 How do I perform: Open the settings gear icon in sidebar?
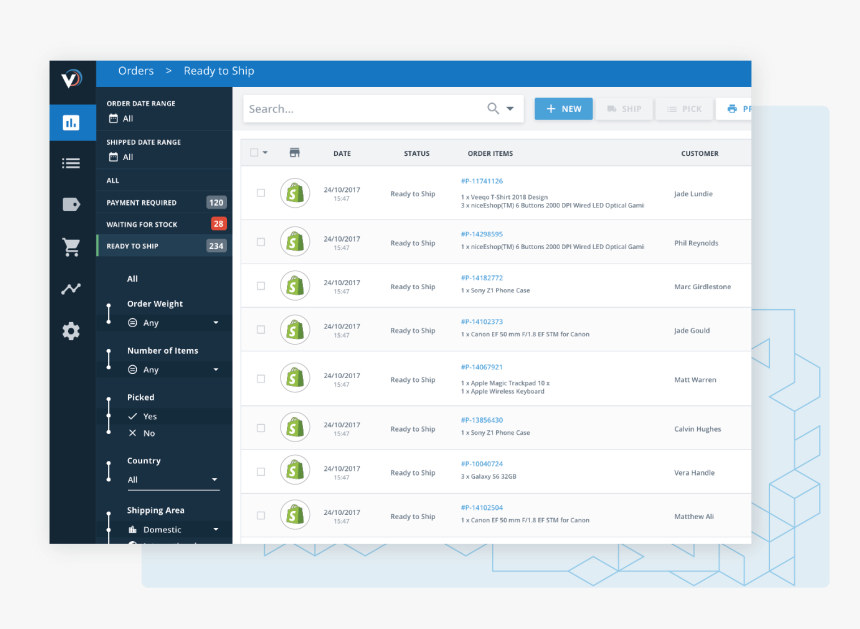(x=71, y=331)
